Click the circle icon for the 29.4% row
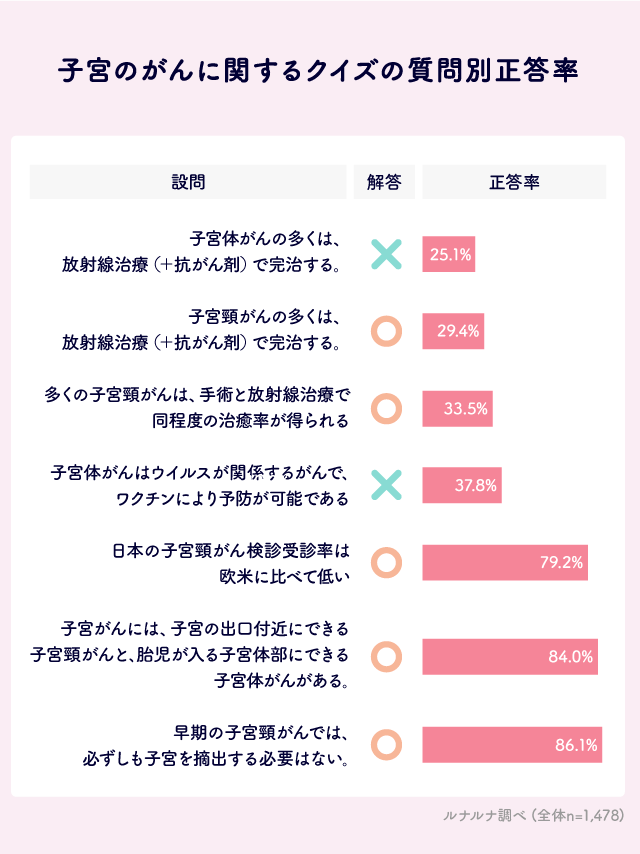This screenshot has width=640, height=854. [x=386, y=331]
